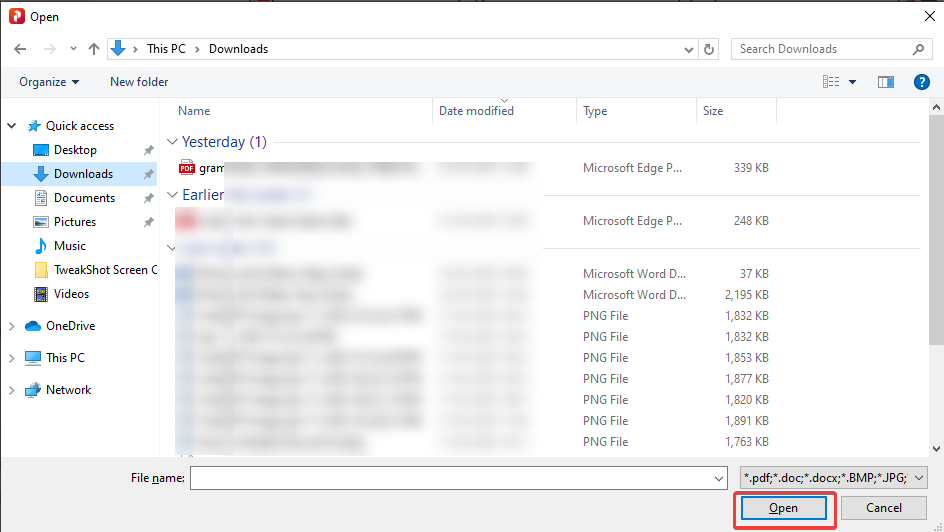Select the PDF file icon under Yesterday
The height and width of the screenshot is (532, 944).
point(187,168)
